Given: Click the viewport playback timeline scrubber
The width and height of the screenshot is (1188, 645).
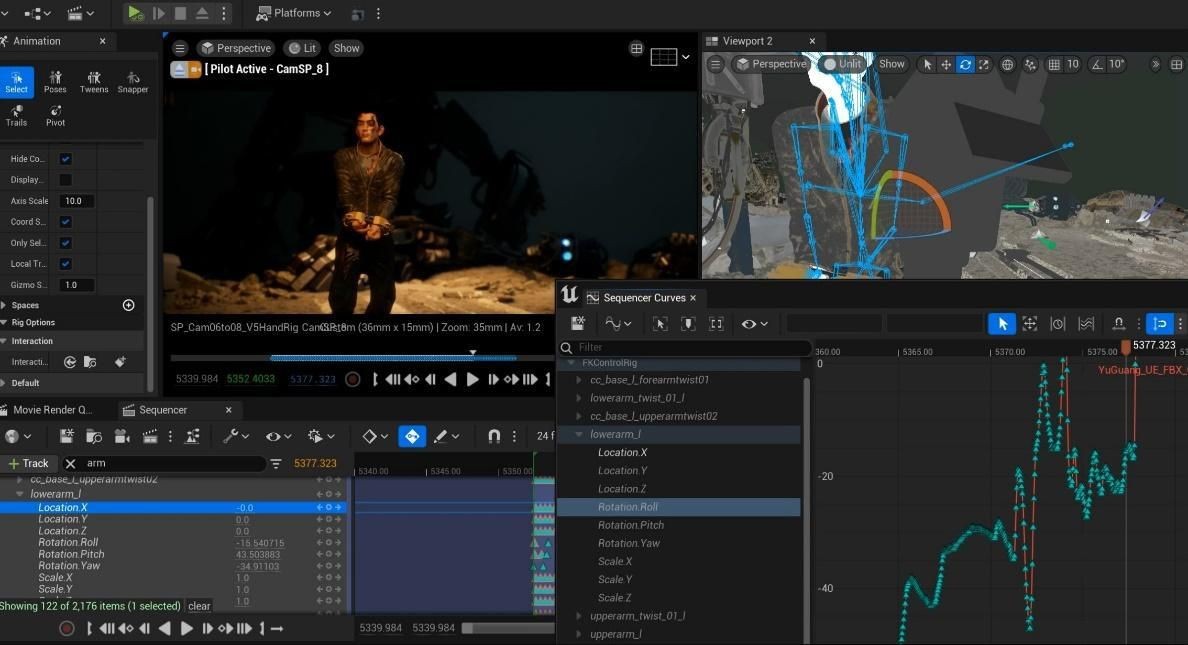Looking at the screenshot, I should coord(473,356).
